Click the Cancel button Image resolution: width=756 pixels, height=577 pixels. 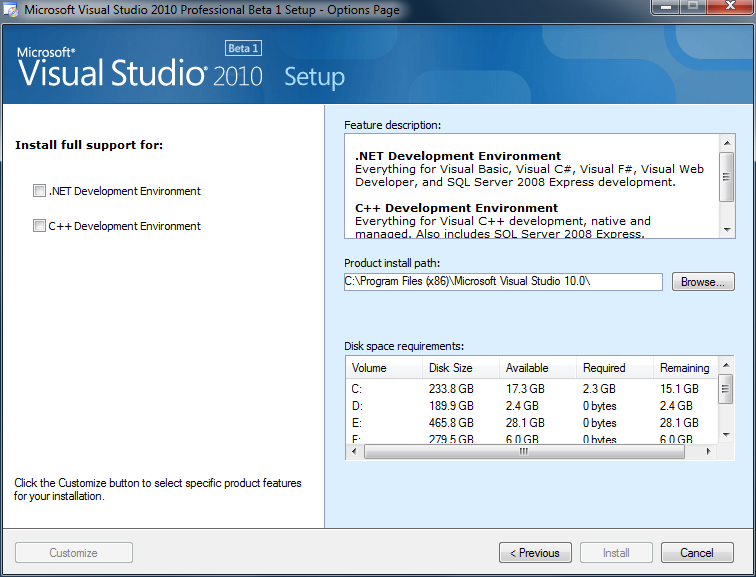click(x=697, y=552)
